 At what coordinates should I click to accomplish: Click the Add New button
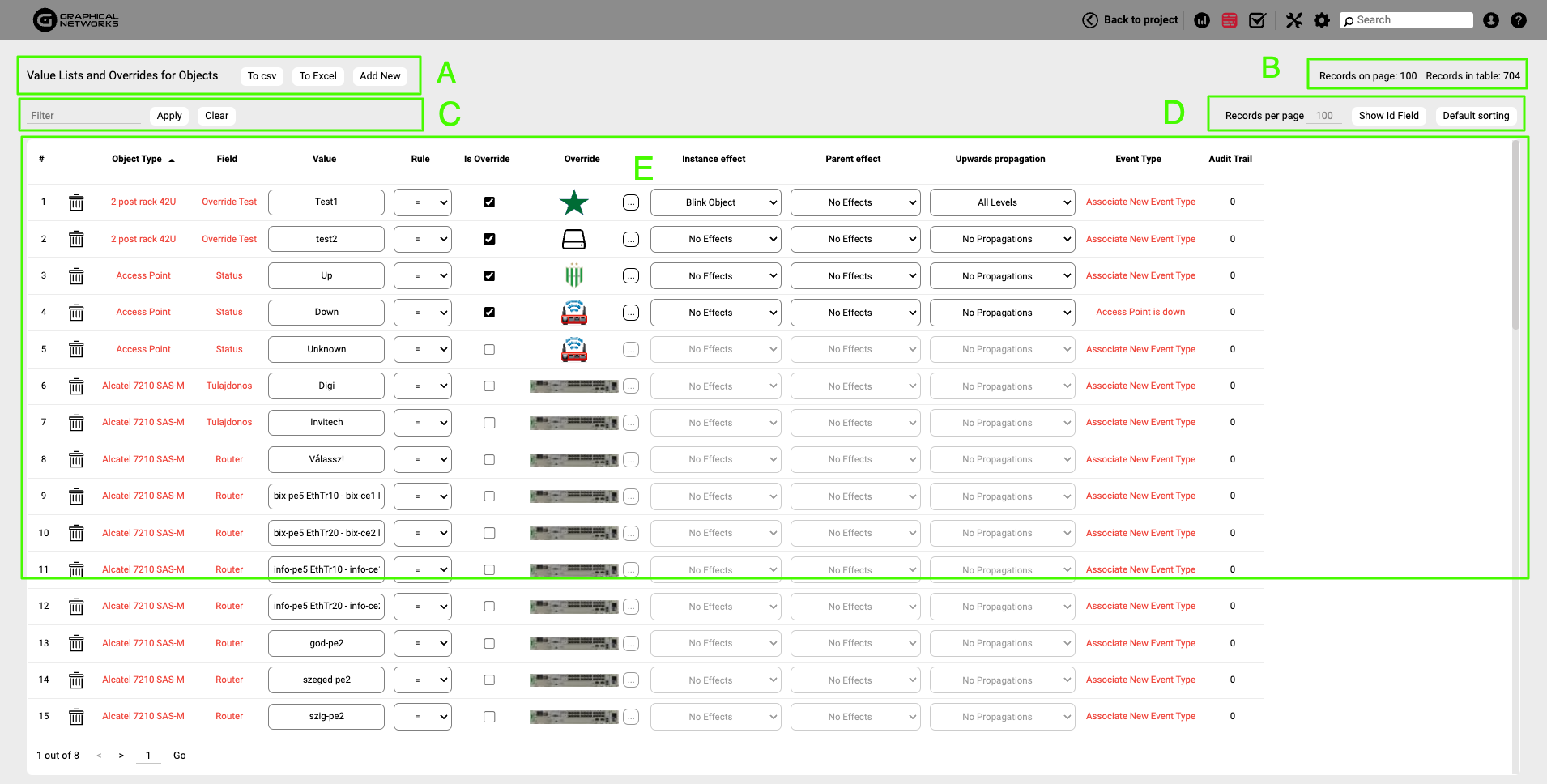click(x=380, y=76)
